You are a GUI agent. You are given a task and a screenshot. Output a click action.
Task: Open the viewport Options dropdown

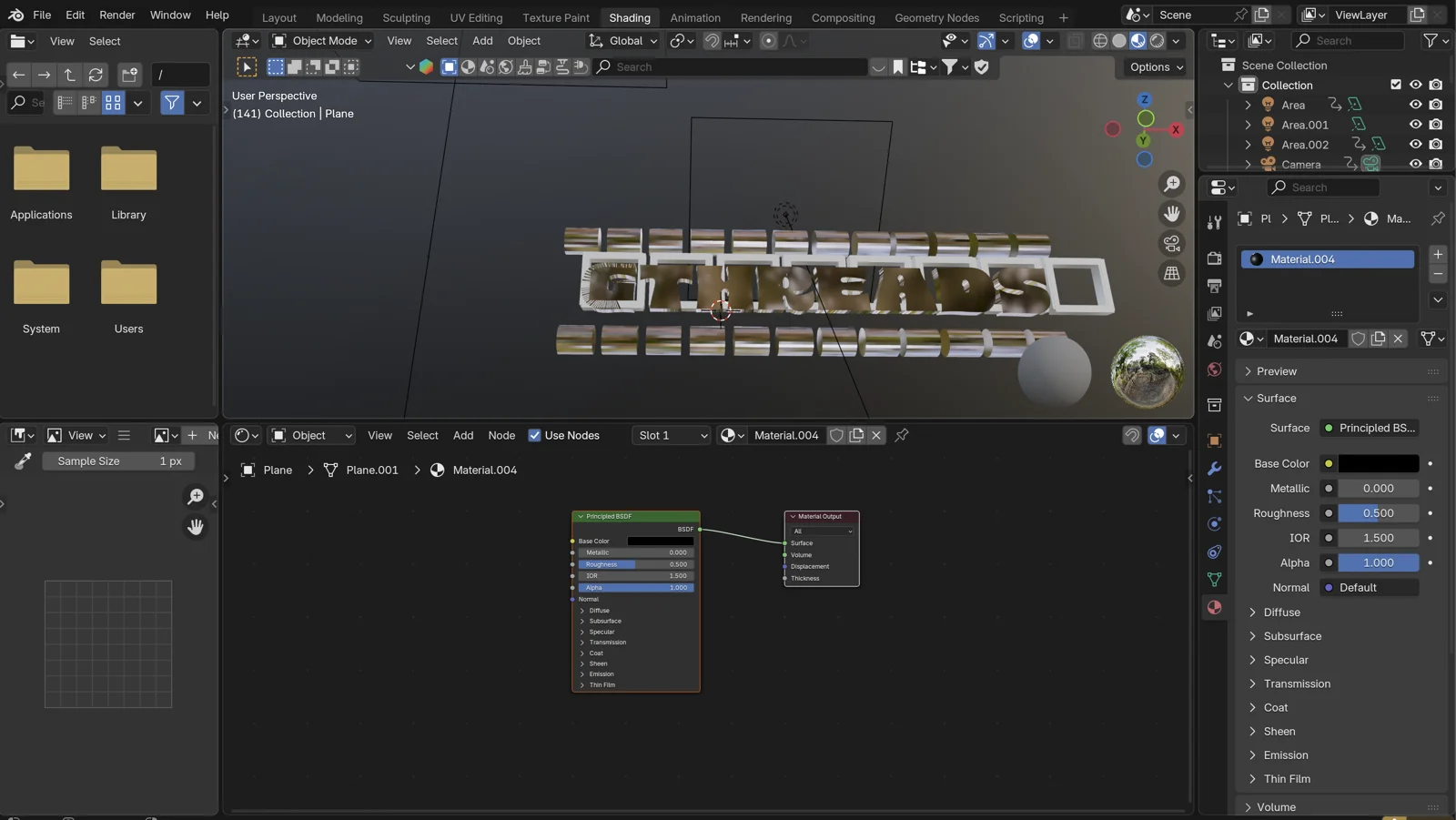1157,67
